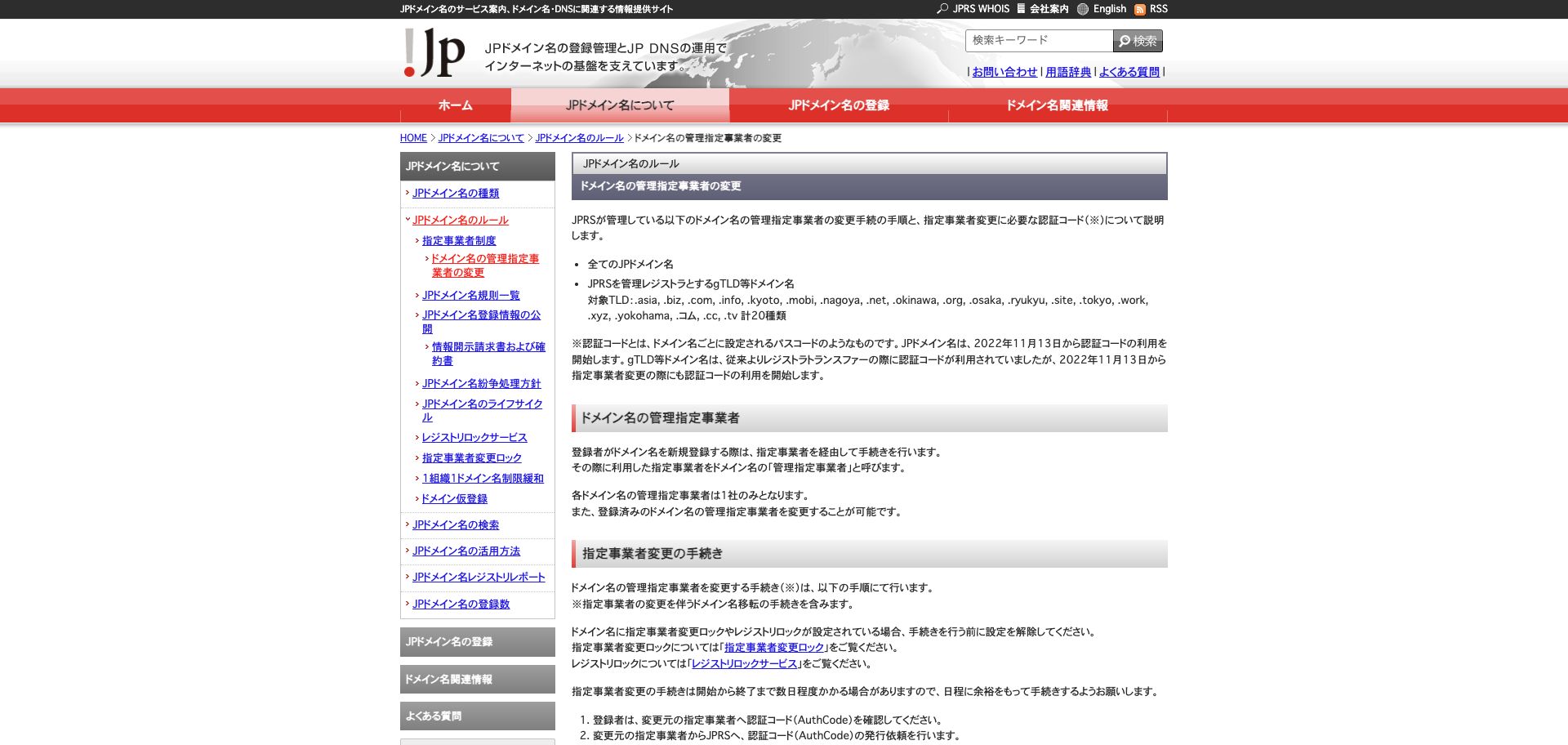Open sidebar item JPドメイン名レジストリレポート
Screen dimensions: 1568x745
(x=479, y=578)
